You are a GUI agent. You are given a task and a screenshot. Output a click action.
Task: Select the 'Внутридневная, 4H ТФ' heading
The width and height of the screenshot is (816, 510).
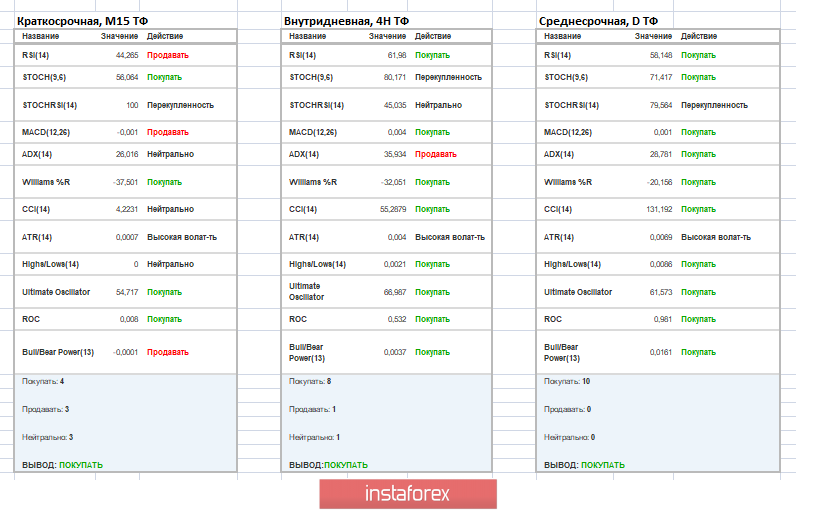pos(347,21)
